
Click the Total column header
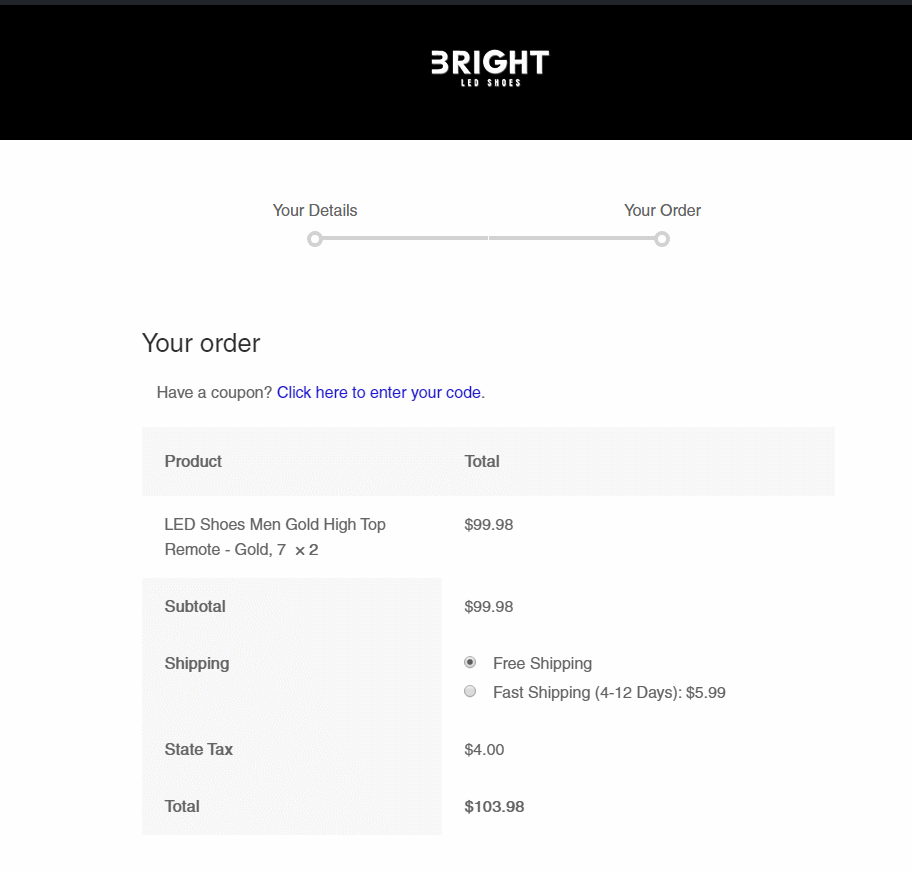point(482,462)
